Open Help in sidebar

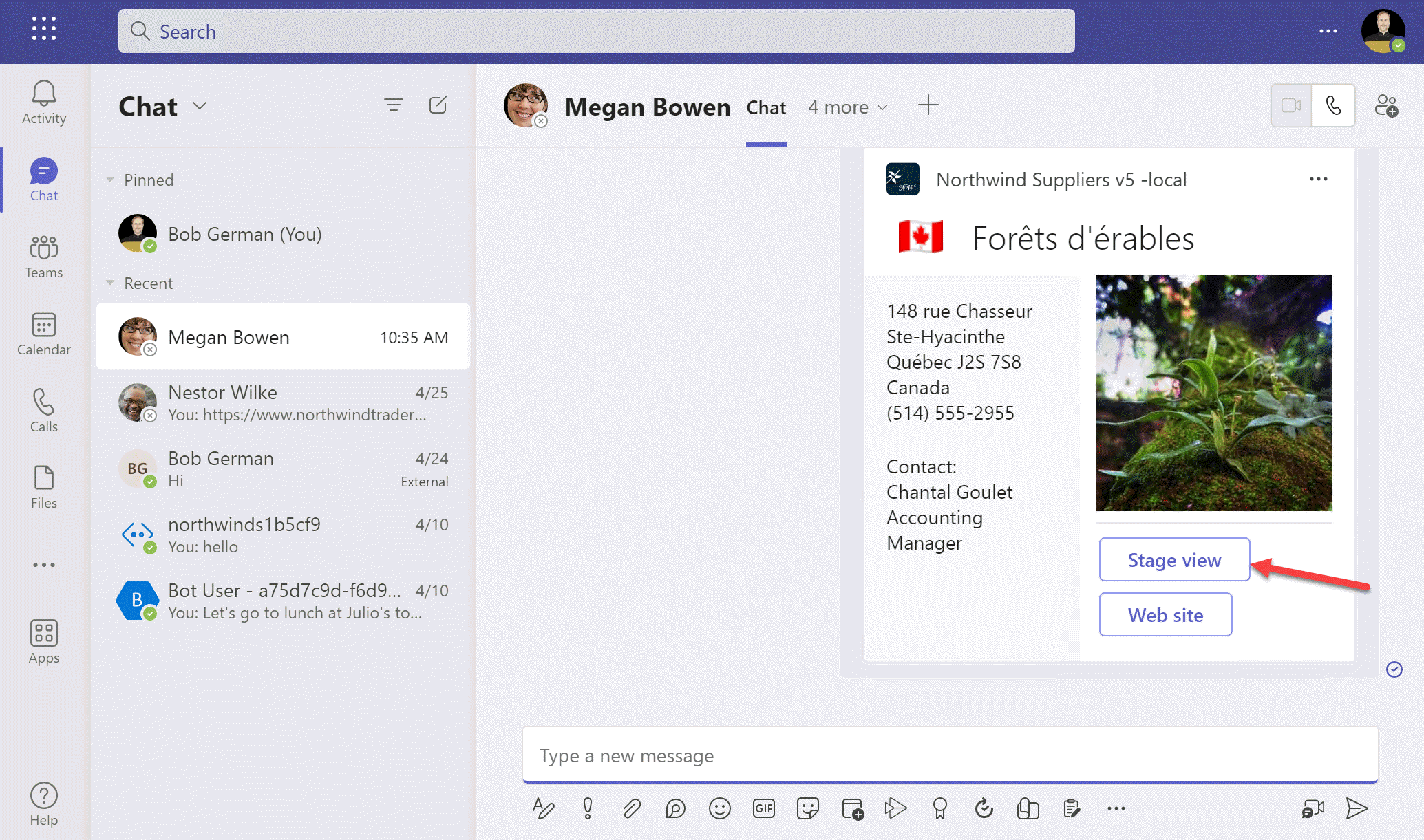click(x=44, y=804)
